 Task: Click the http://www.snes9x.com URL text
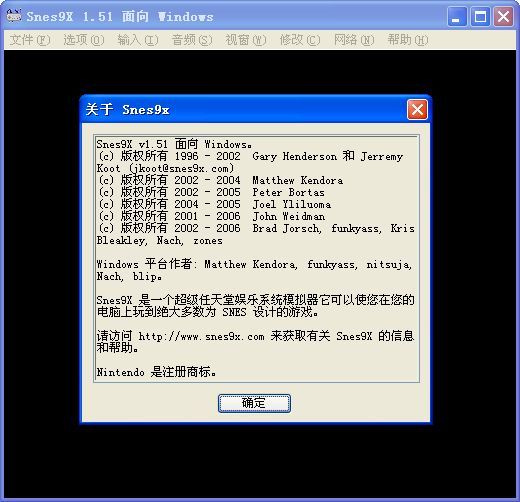coord(201,336)
